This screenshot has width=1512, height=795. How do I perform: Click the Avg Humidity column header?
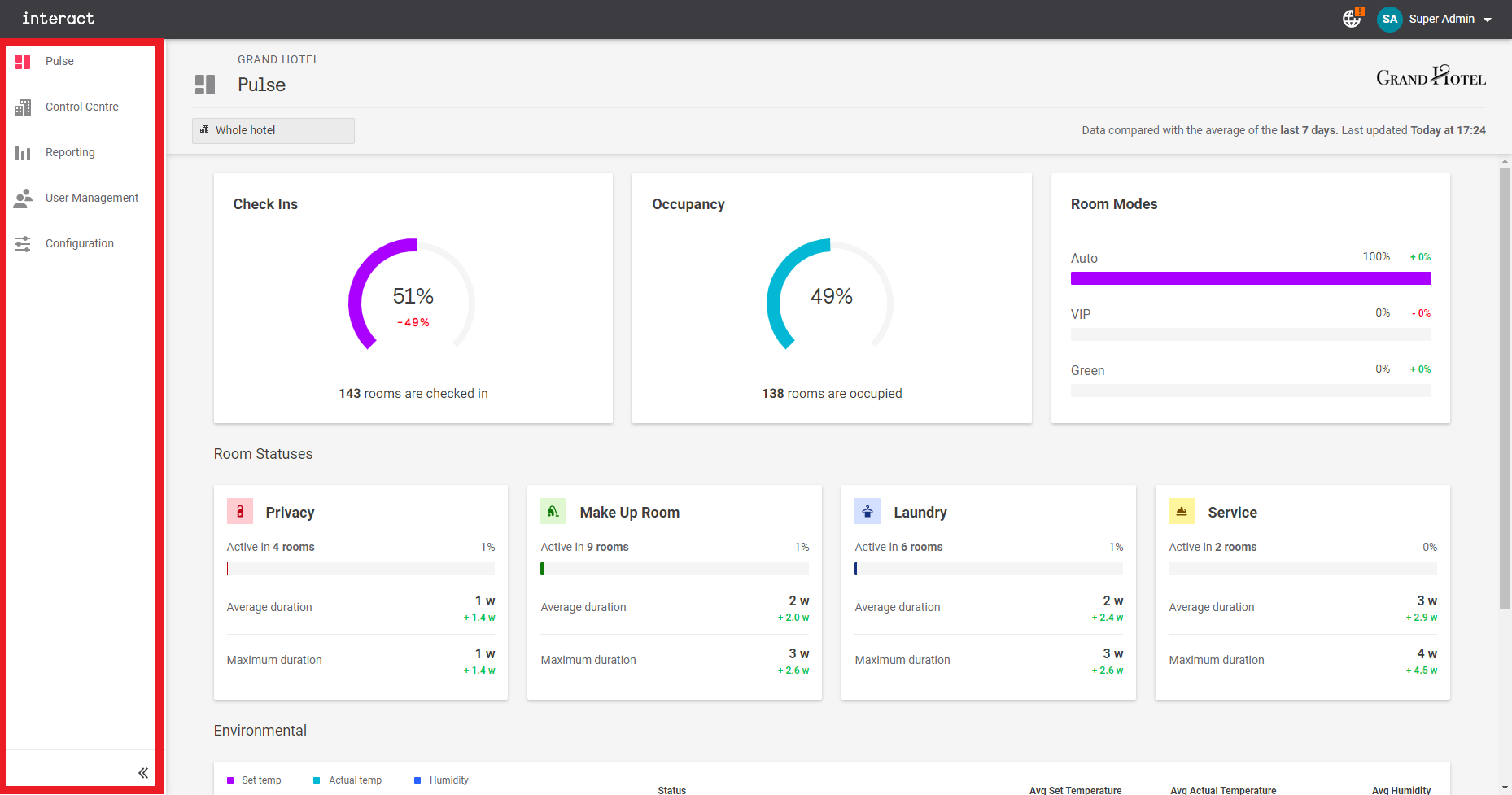point(1401,790)
